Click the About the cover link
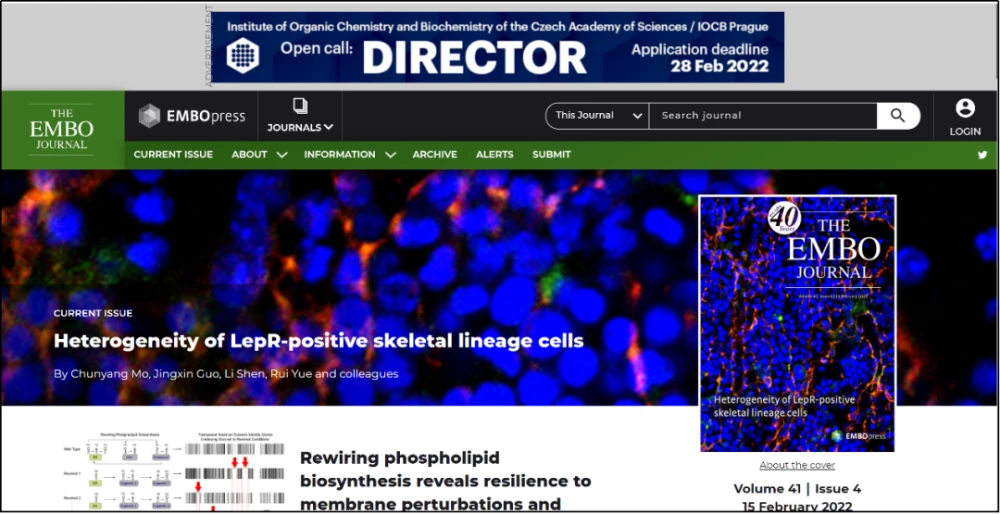1000x514 pixels. tap(797, 465)
